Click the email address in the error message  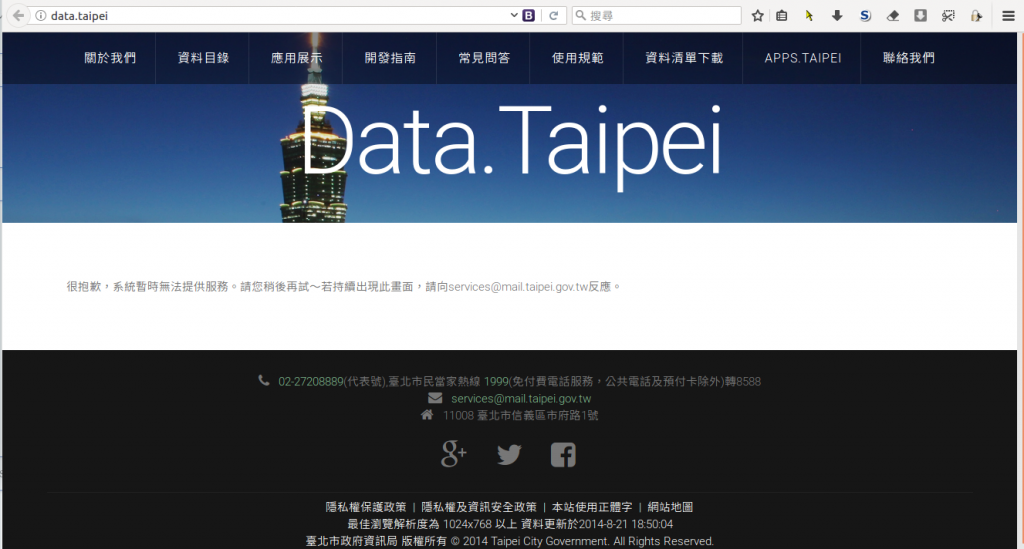[x=518, y=287]
